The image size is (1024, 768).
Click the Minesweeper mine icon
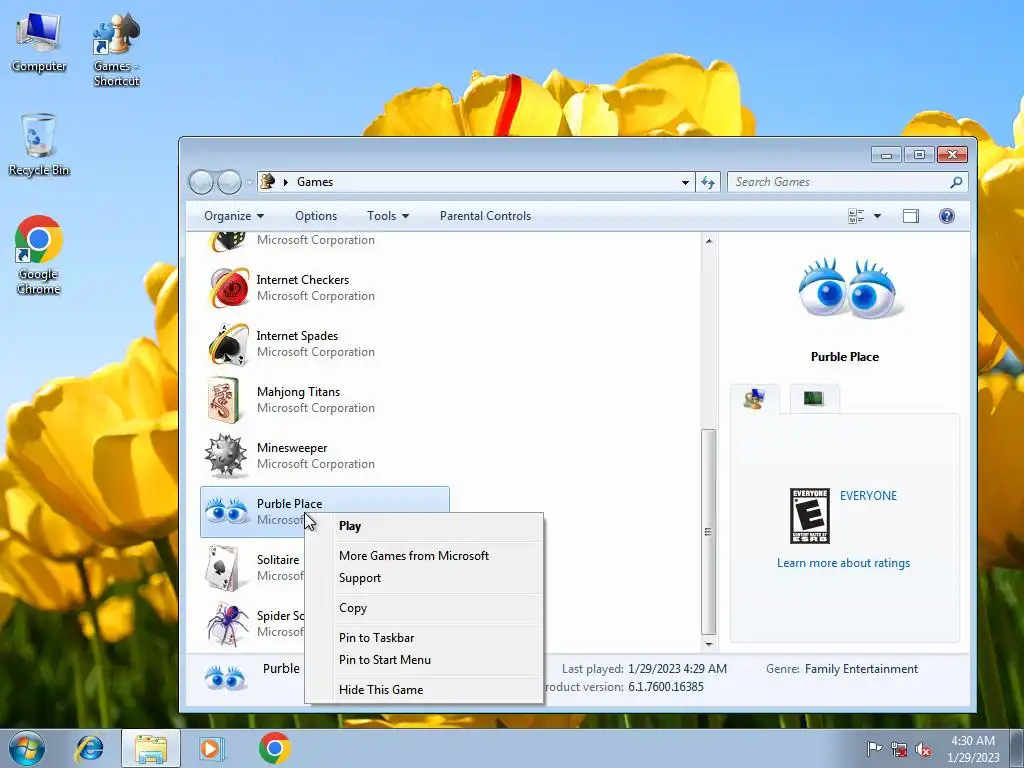tap(226, 455)
